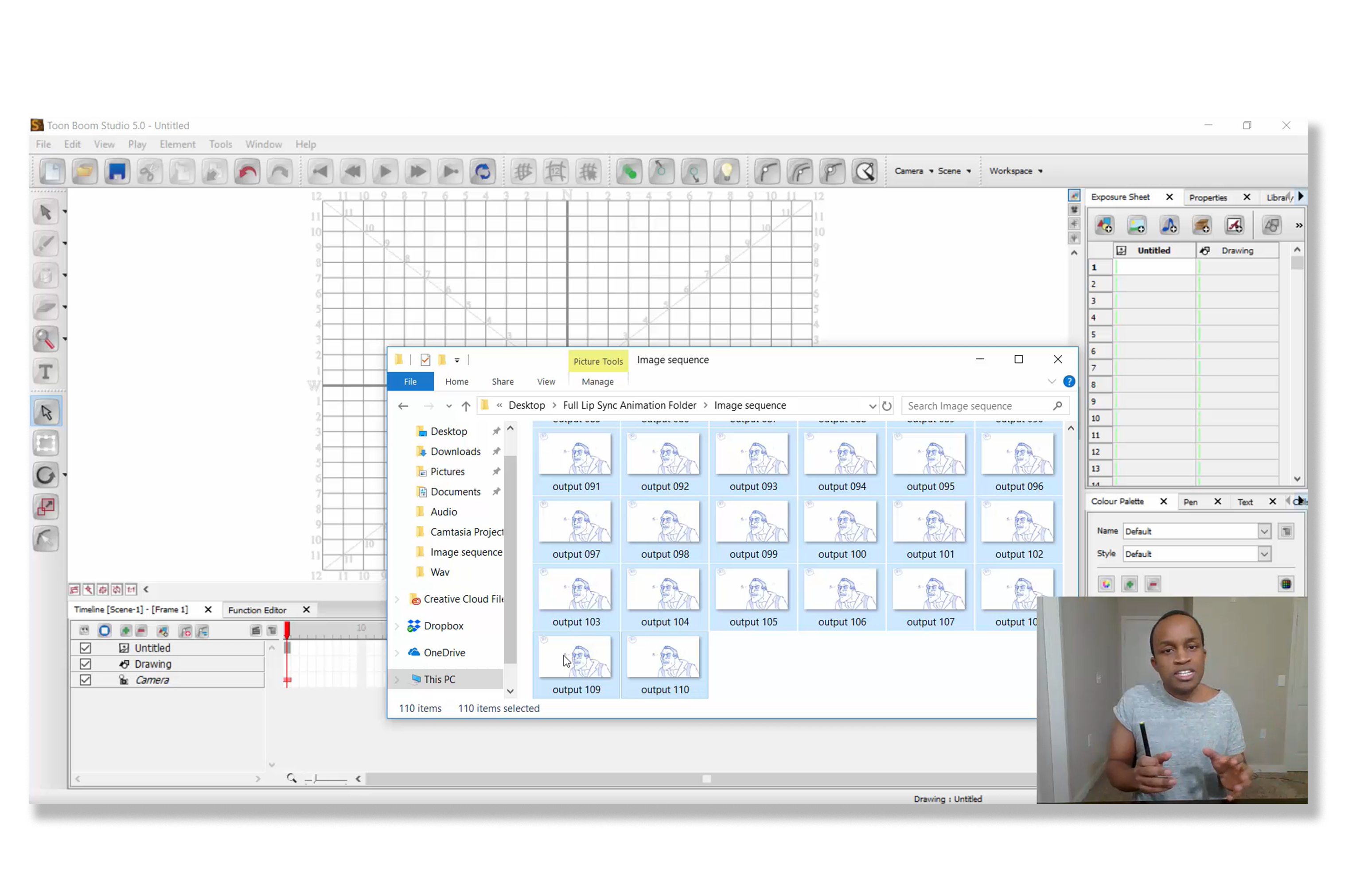Open the File tab in Explorer ribbon
Viewport: 1372px width, 885px height.
tap(410, 381)
